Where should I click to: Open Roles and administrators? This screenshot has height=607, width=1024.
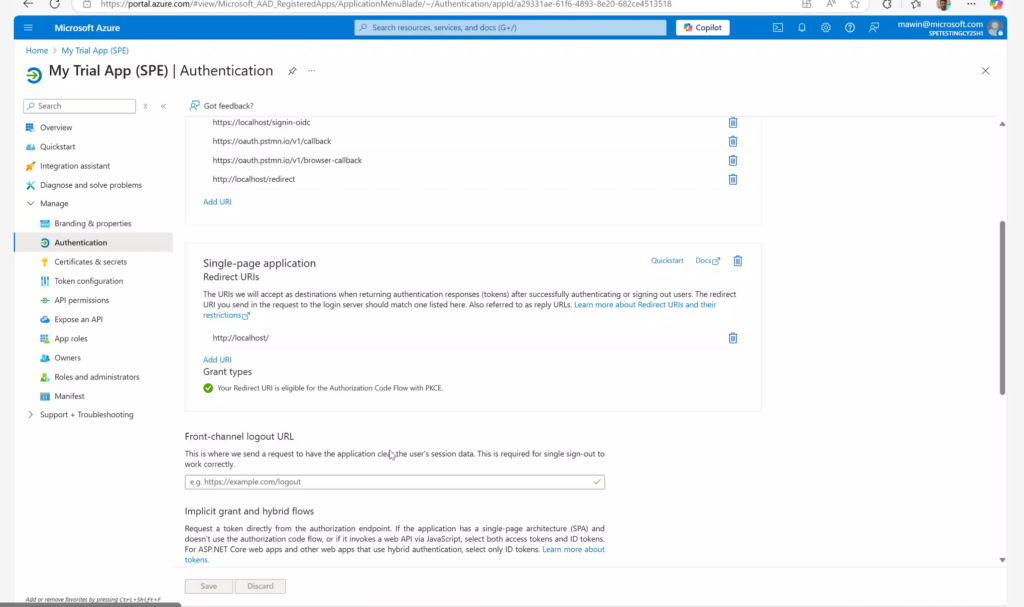[97, 377]
